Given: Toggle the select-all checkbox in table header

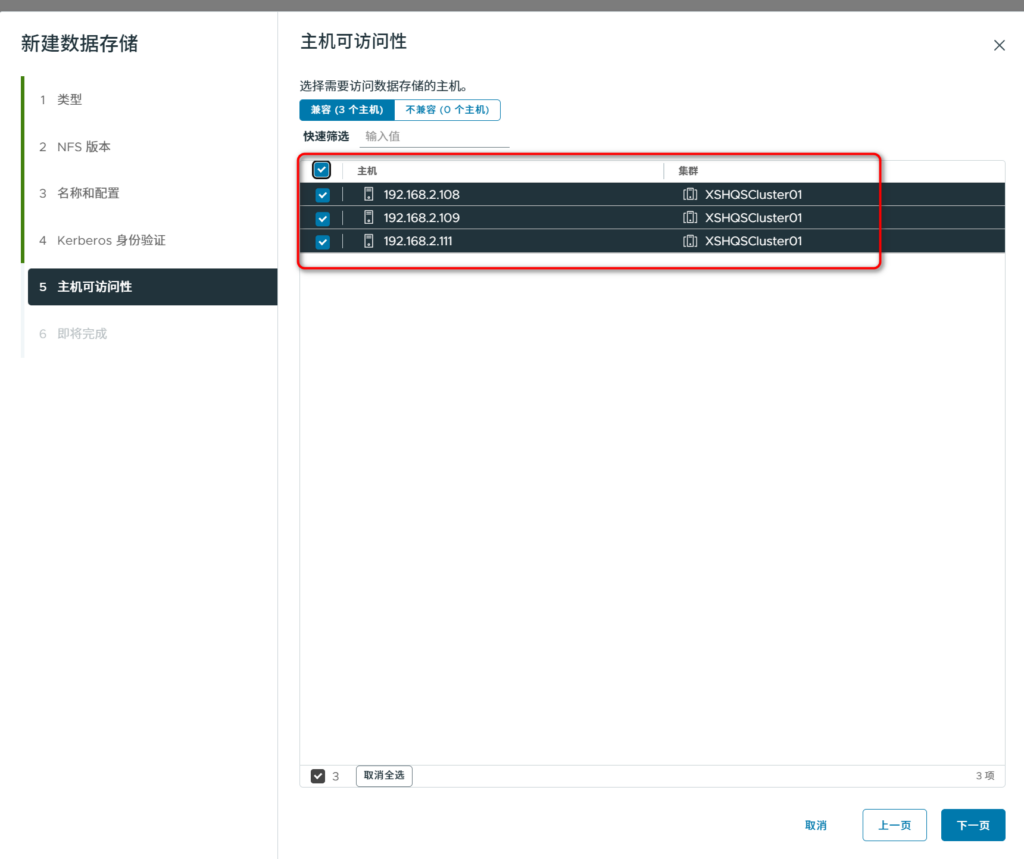Looking at the screenshot, I should point(322,170).
